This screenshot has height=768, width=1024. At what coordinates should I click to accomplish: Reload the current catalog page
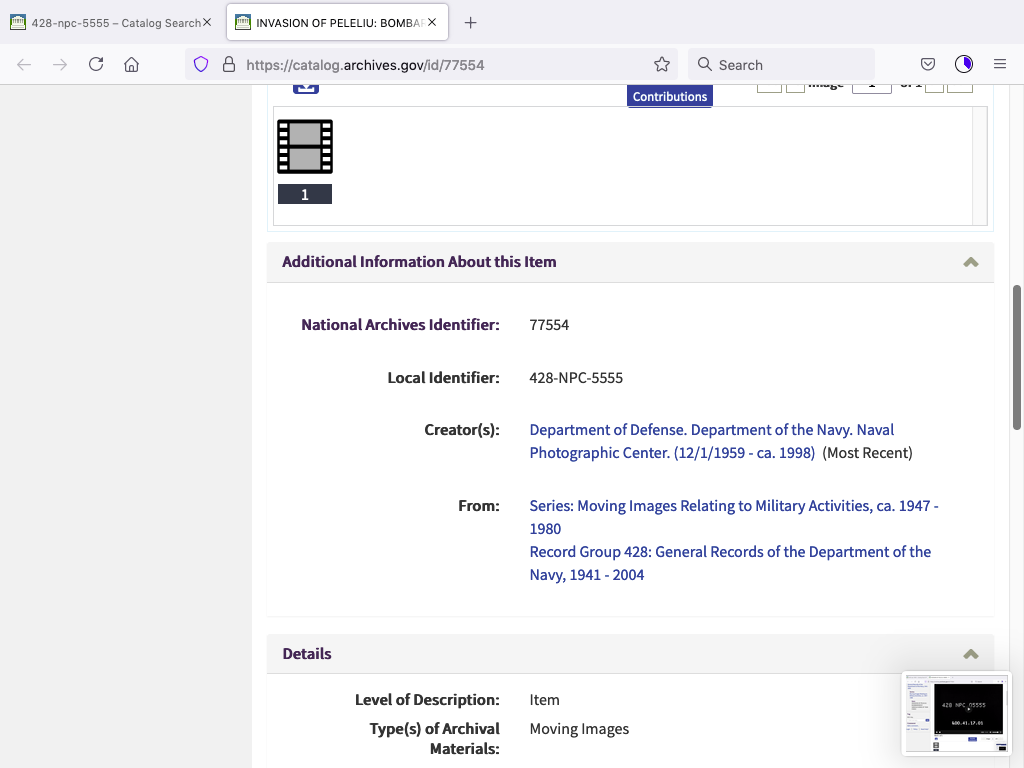[96, 64]
